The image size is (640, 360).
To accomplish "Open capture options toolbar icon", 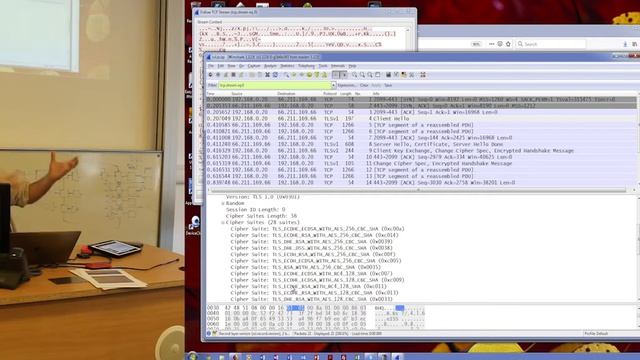I will [218, 75].
